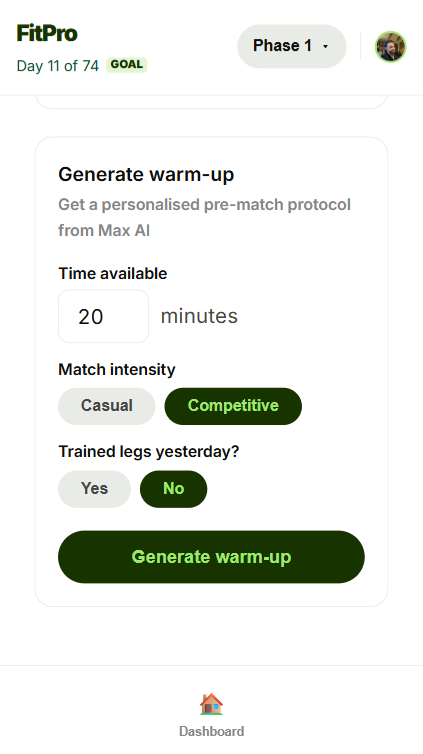
Task: Go to the Dashboard tab label
Action: coord(212,731)
